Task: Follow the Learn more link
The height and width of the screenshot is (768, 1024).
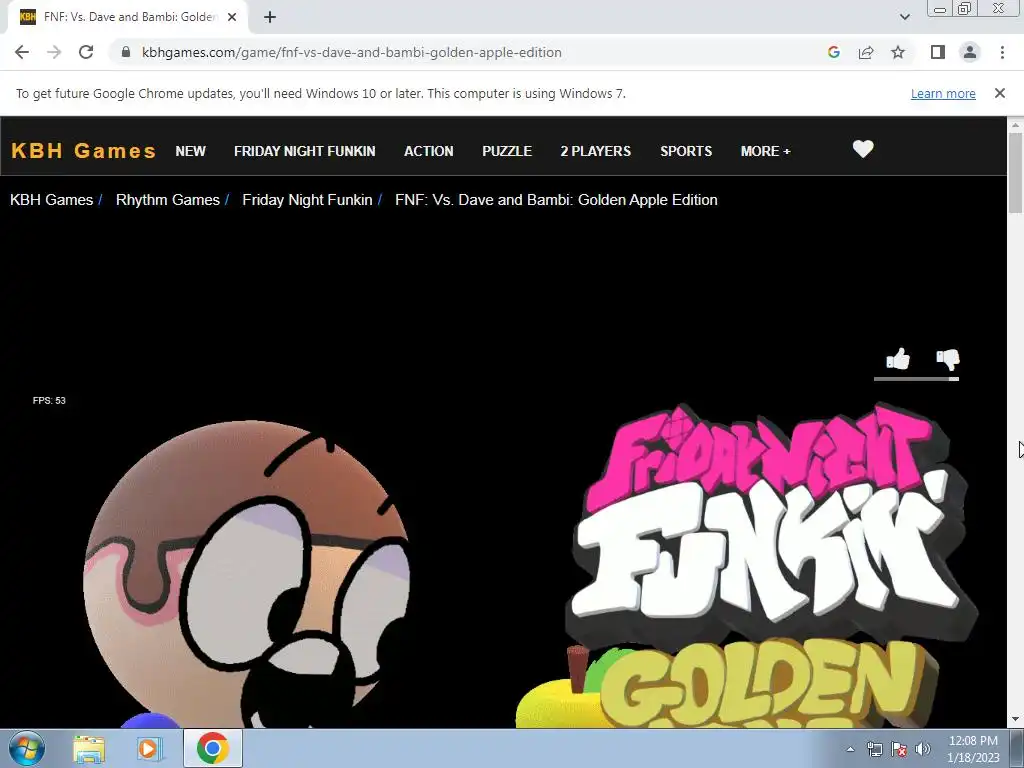Action: tap(943, 93)
